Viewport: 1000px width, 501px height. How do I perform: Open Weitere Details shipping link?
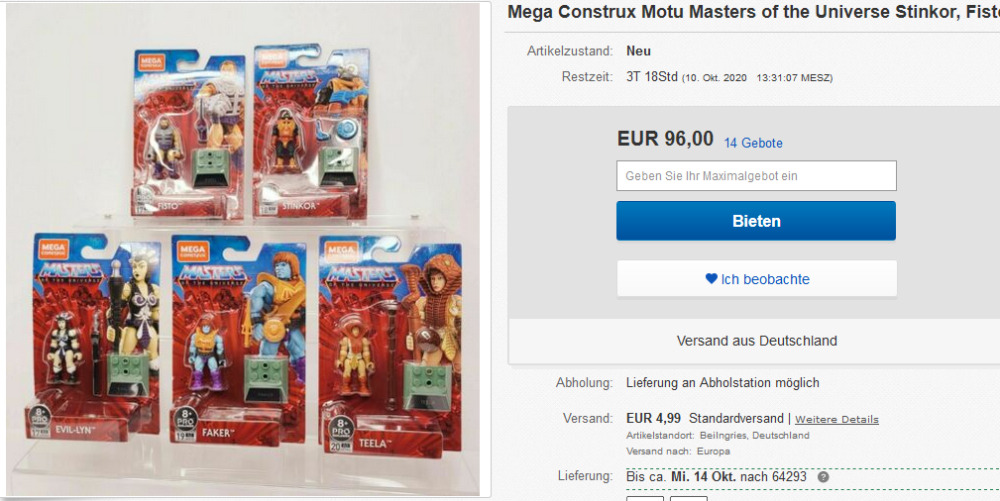(837, 419)
